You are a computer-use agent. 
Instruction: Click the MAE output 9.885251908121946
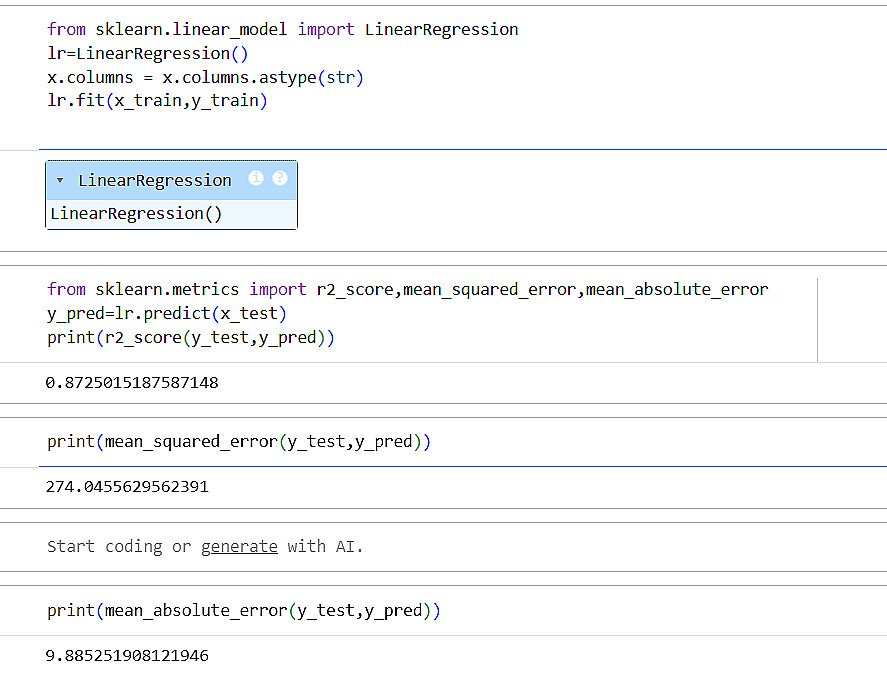[127, 656]
